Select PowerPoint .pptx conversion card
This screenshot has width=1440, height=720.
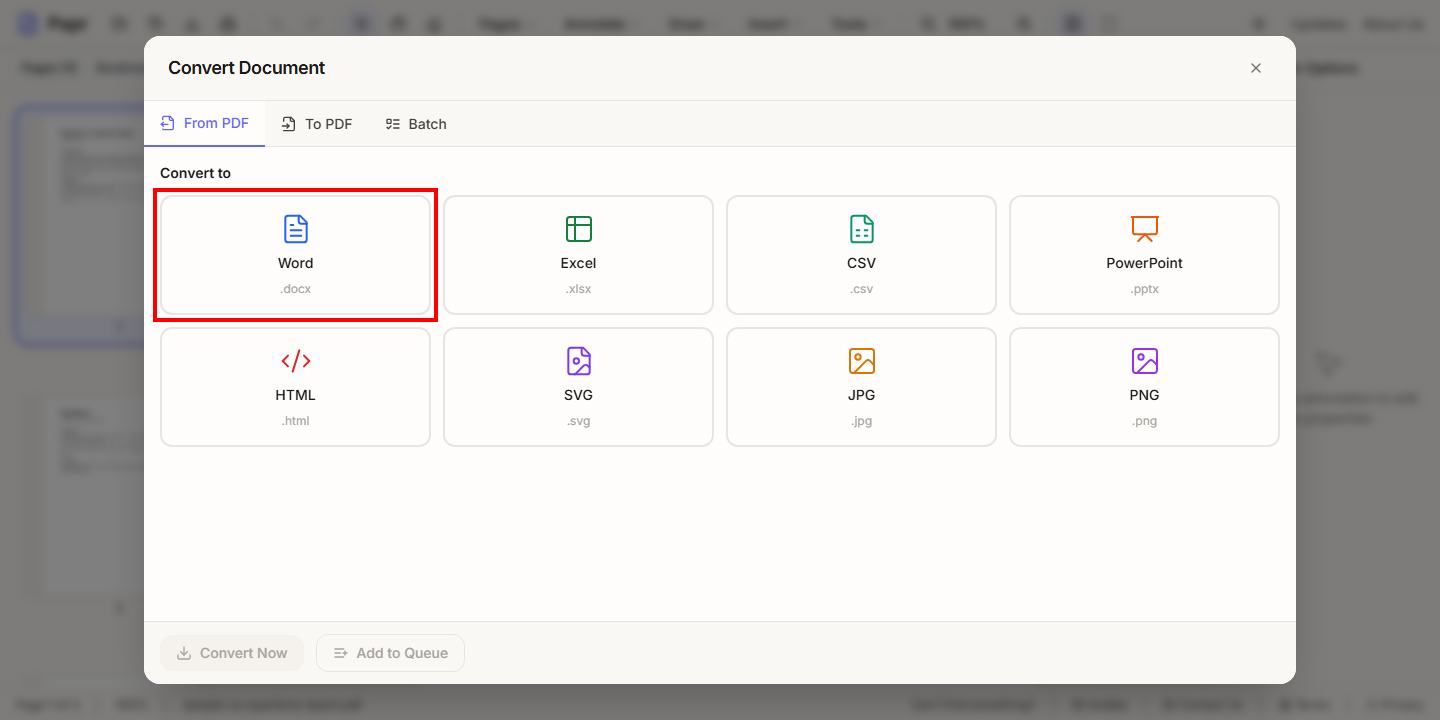(1144, 255)
